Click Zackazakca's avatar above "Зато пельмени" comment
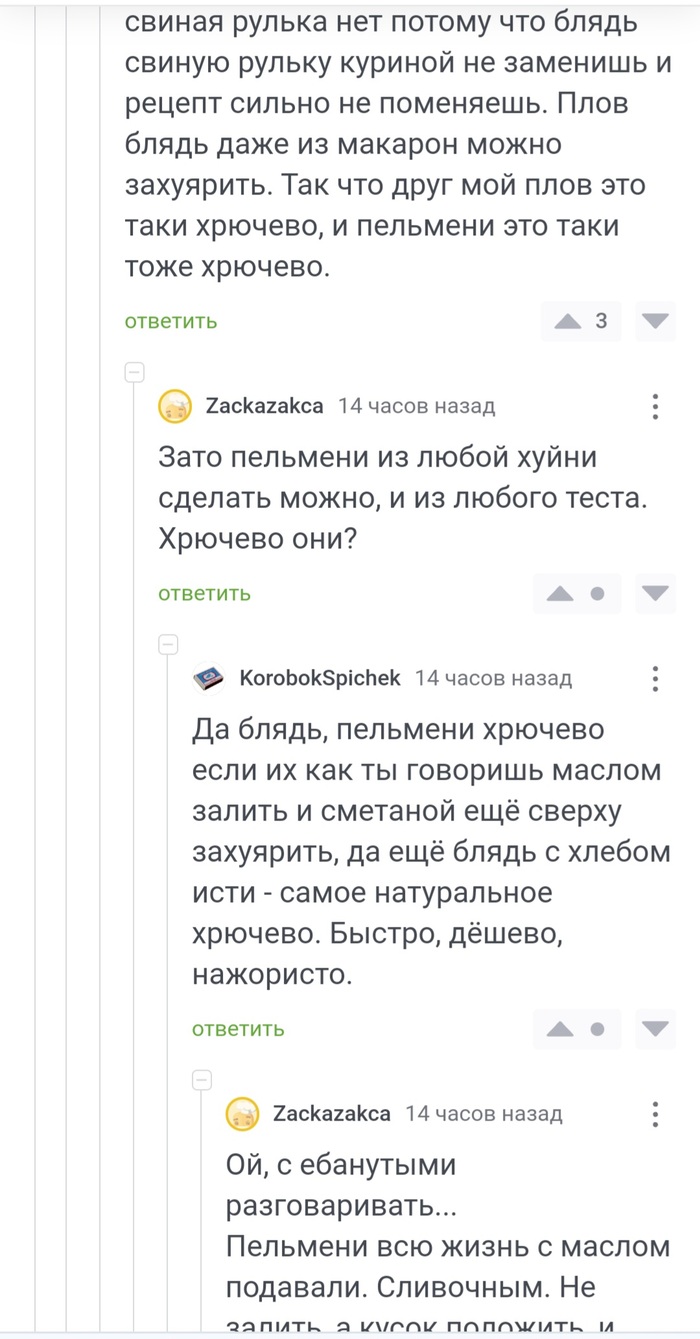 tap(175, 406)
